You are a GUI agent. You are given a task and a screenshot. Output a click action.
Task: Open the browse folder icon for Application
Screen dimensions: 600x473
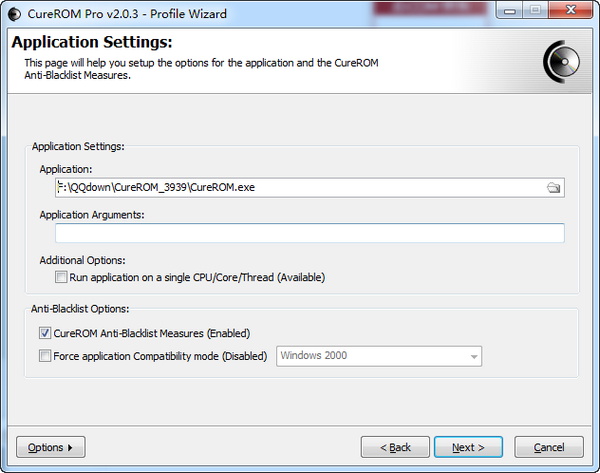pyautogui.click(x=553, y=188)
